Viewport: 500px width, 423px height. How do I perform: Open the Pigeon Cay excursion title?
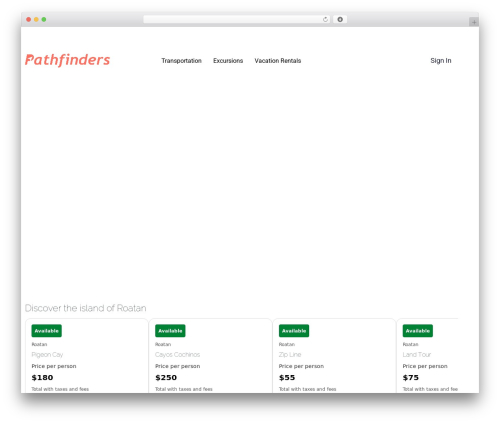[47, 355]
